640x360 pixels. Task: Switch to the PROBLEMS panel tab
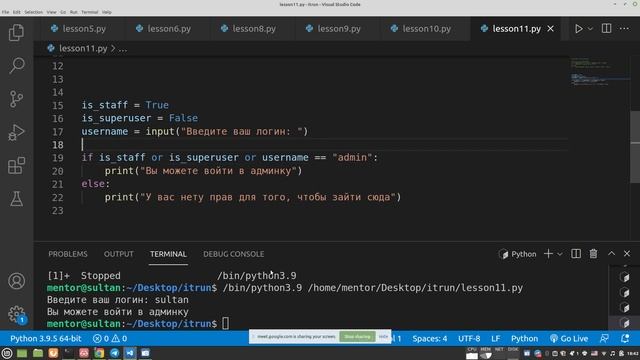pyautogui.click(x=68, y=254)
